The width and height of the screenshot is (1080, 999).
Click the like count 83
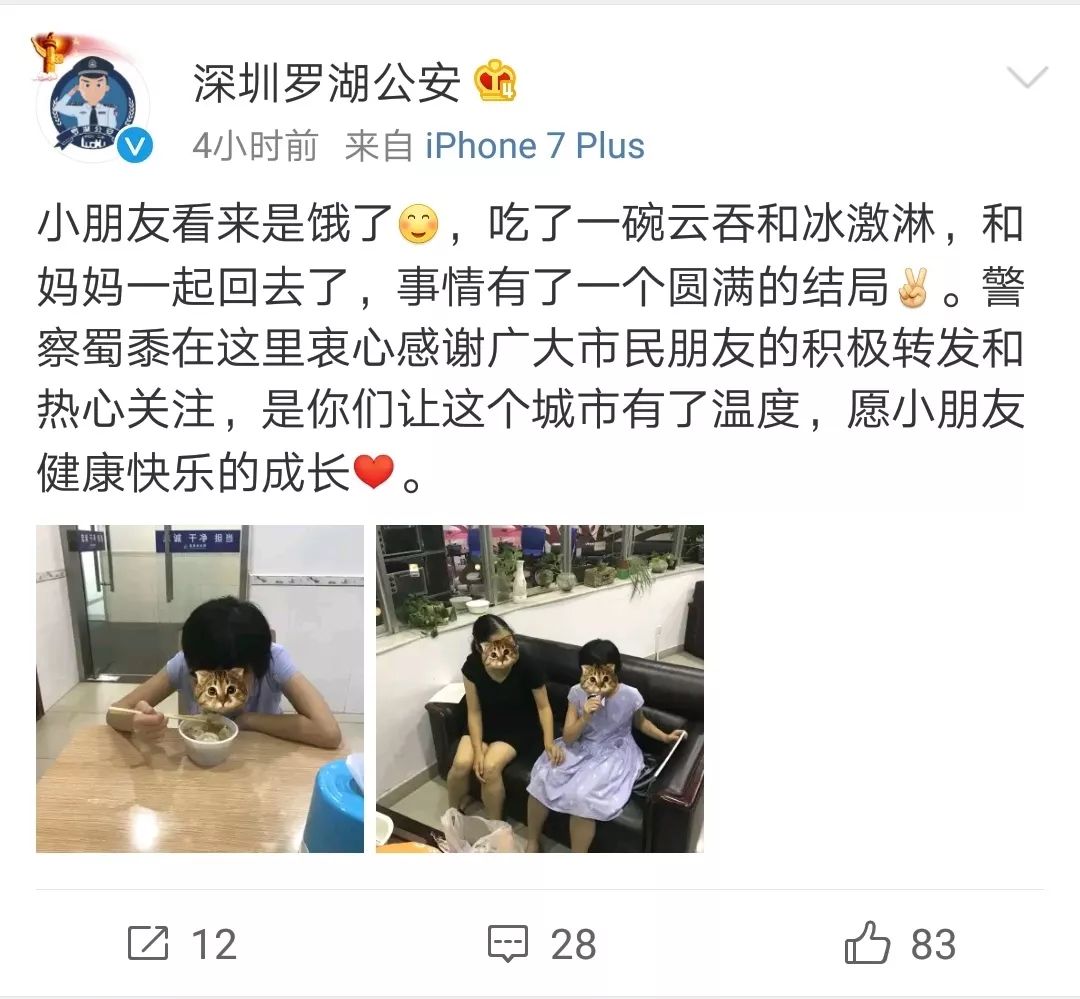coord(933,945)
